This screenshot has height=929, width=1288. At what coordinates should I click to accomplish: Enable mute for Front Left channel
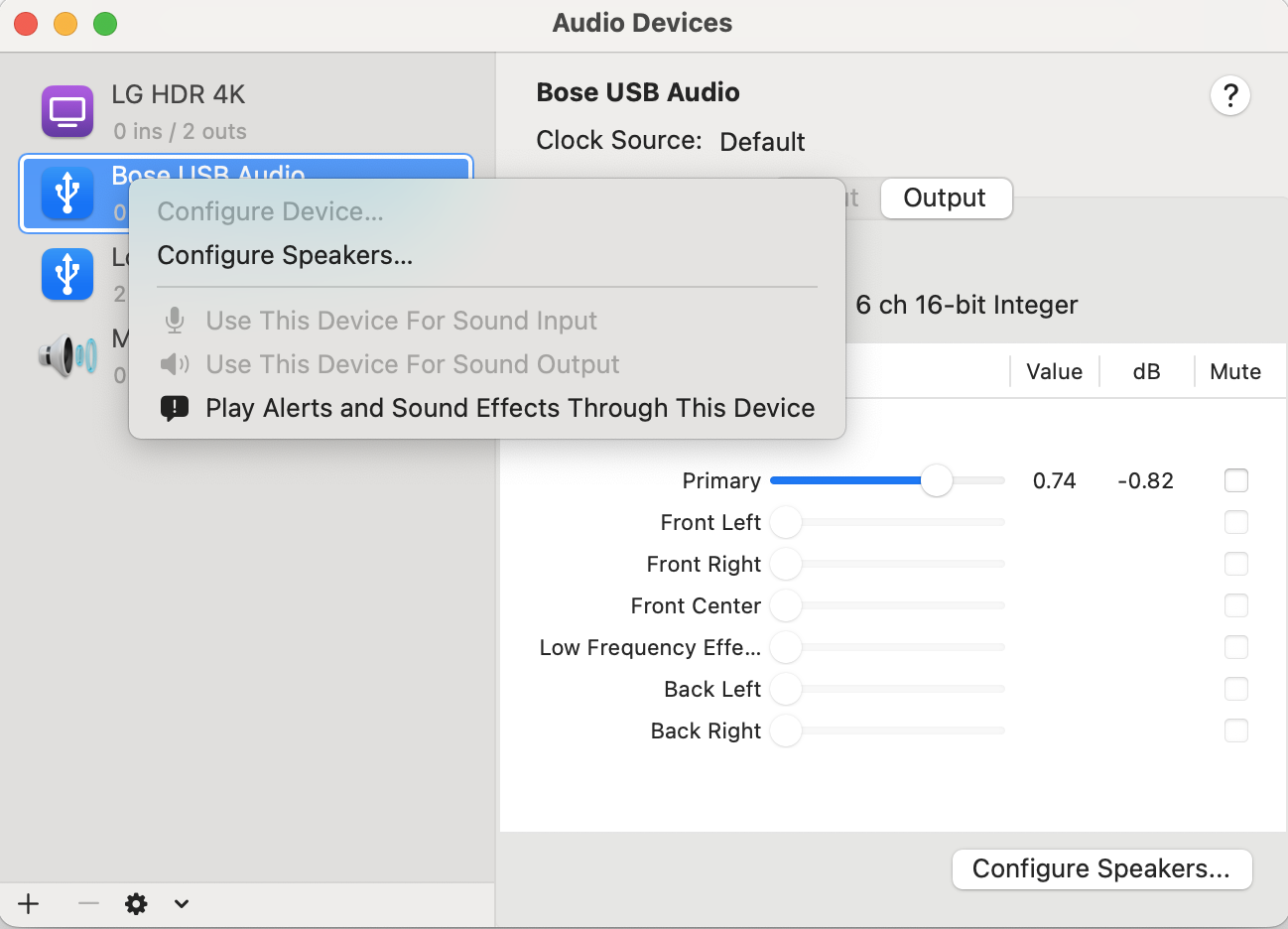point(1236,522)
